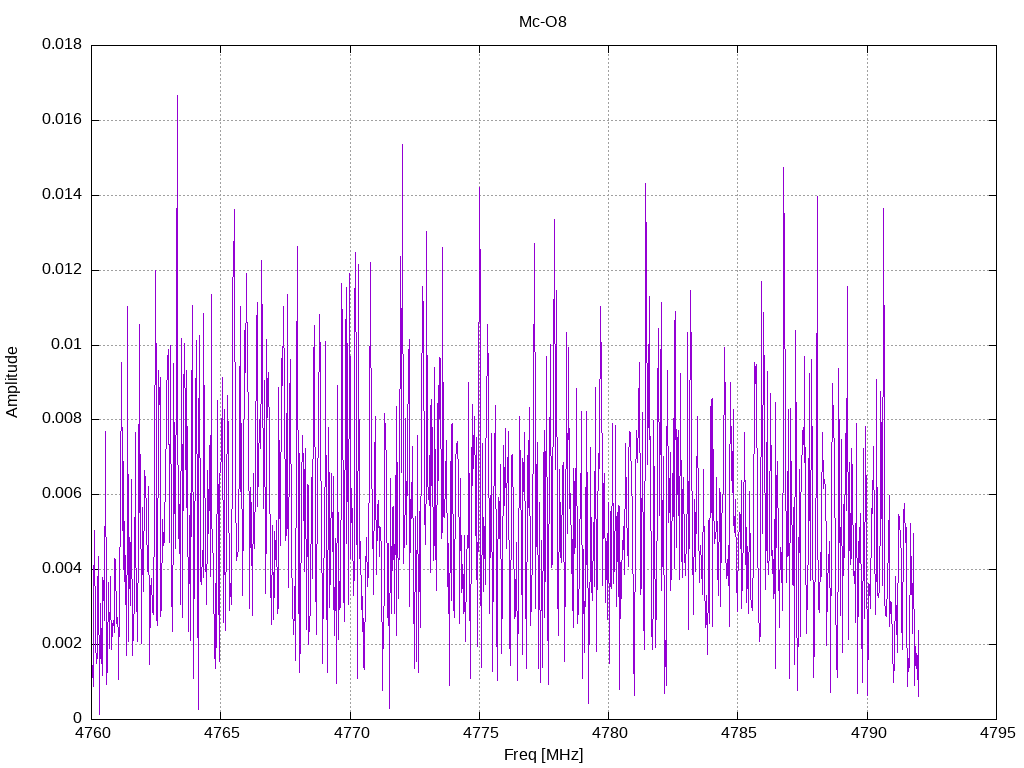Click y-axis tick label 0 at origin
The image size is (1024, 768).
coord(78,718)
